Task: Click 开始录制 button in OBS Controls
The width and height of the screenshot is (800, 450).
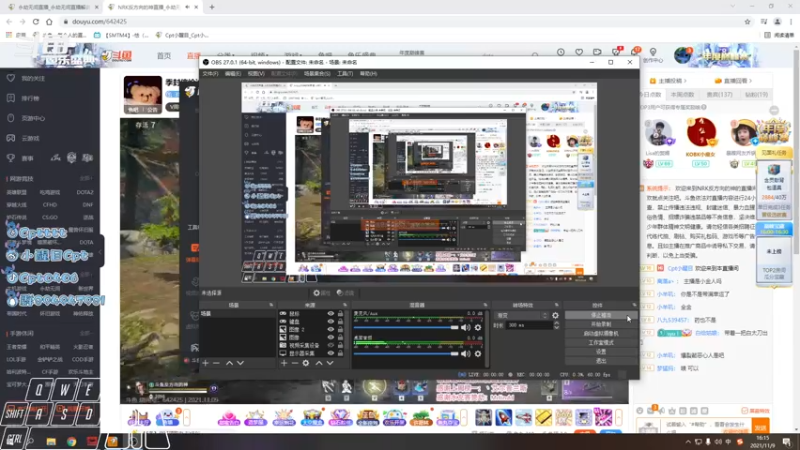Action: pyautogui.click(x=601, y=324)
